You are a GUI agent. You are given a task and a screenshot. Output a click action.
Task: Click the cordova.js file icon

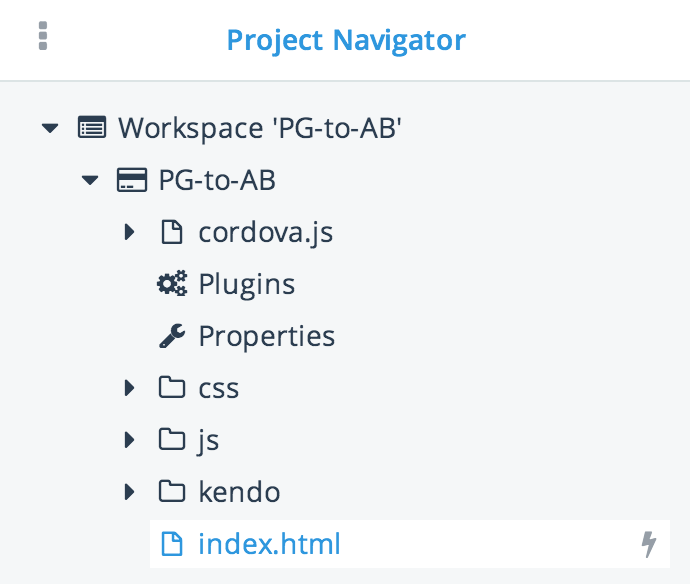click(172, 232)
